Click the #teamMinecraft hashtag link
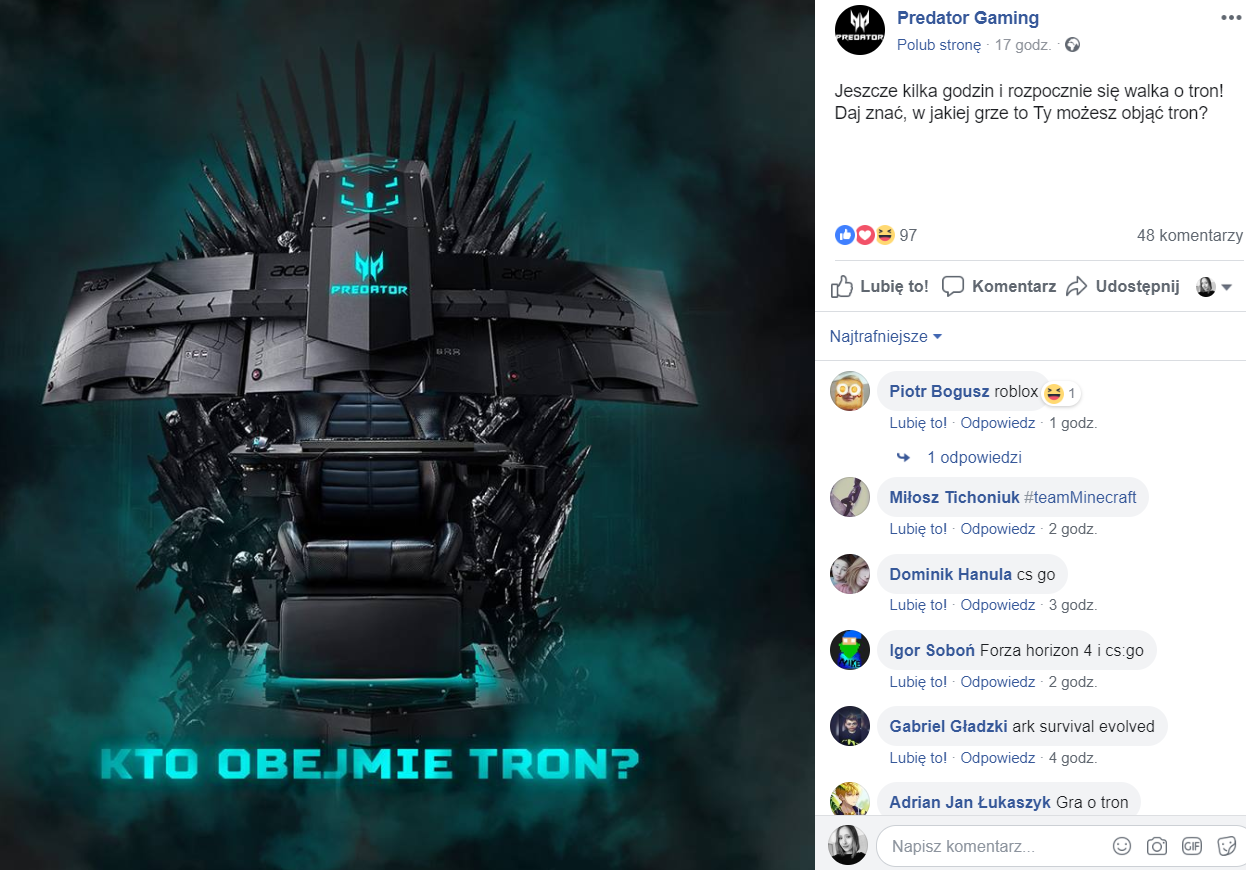Viewport: 1246px width, 870px height. pyautogui.click(x=1081, y=497)
